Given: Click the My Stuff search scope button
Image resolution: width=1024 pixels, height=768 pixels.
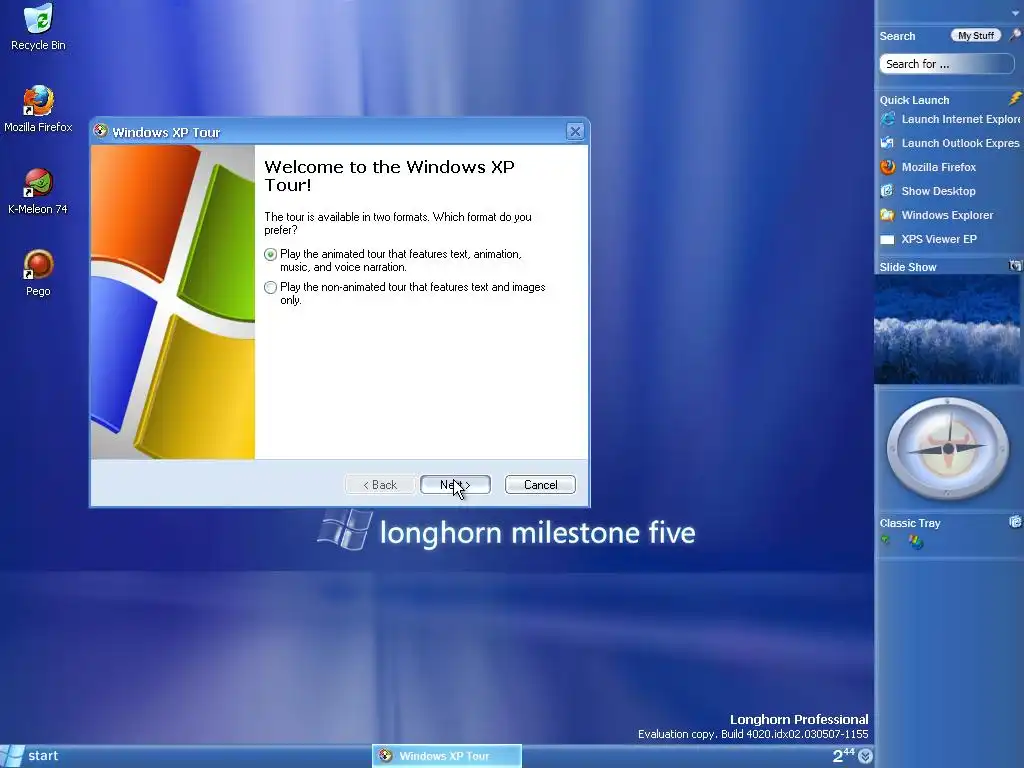Looking at the screenshot, I should pyautogui.click(x=976, y=35).
